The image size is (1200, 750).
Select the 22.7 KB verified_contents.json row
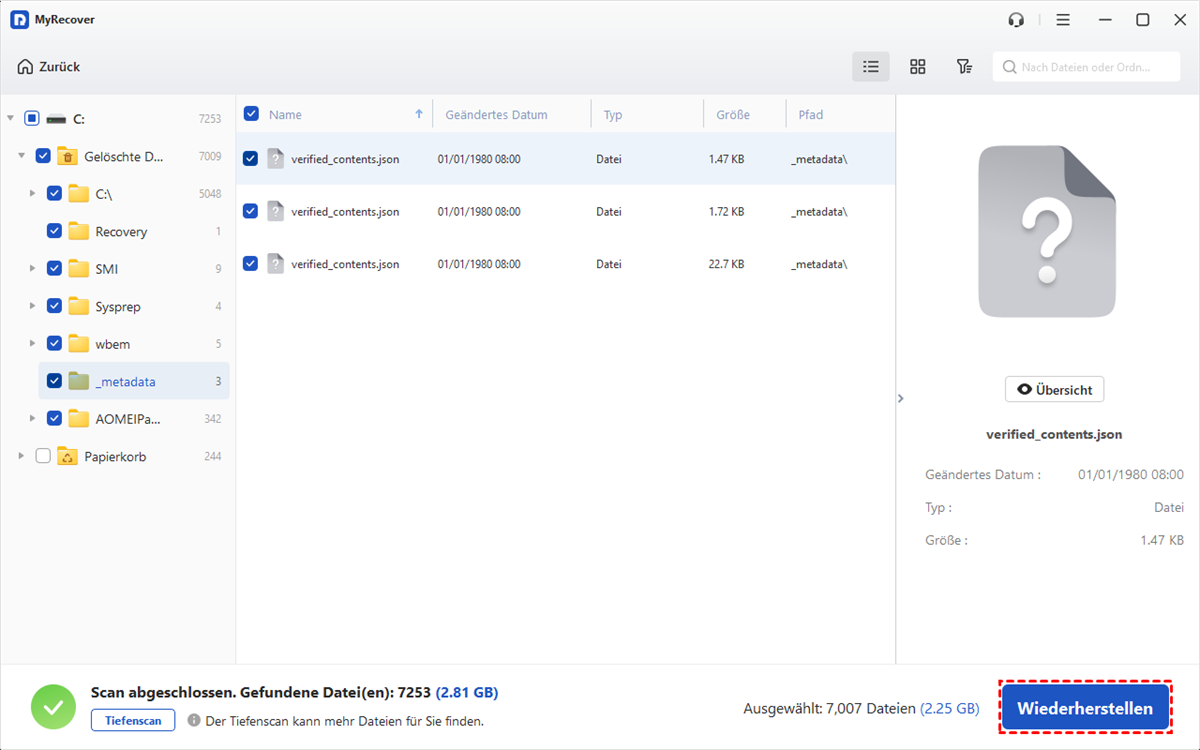[566, 264]
